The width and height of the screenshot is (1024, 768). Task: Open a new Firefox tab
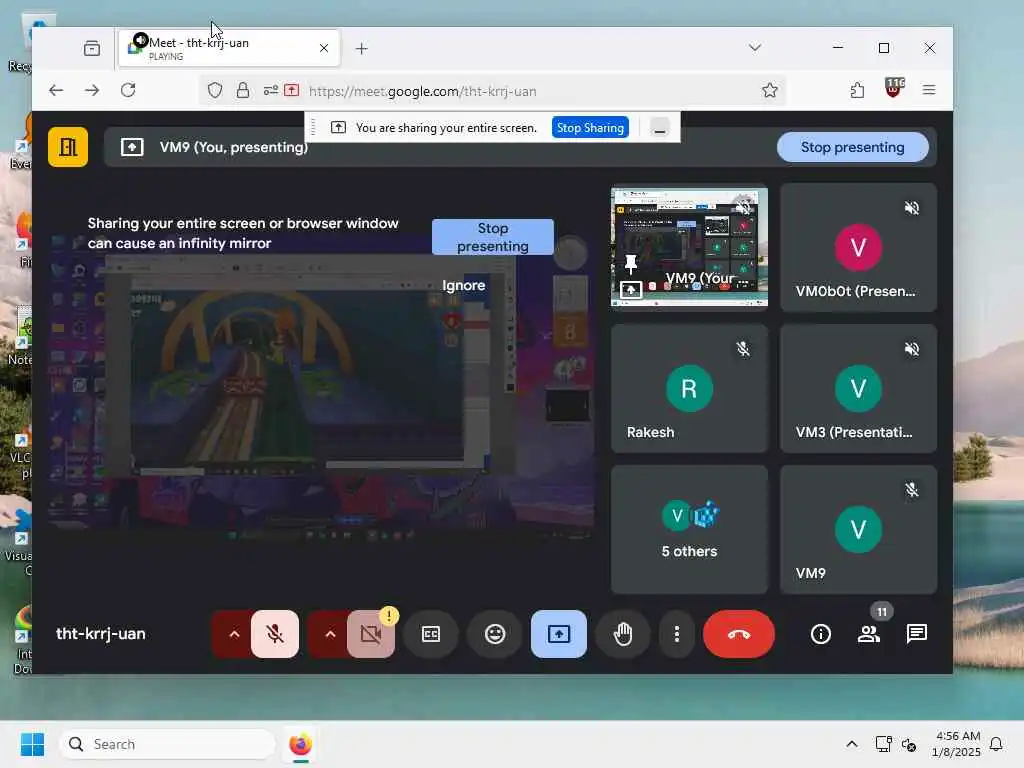tap(362, 48)
